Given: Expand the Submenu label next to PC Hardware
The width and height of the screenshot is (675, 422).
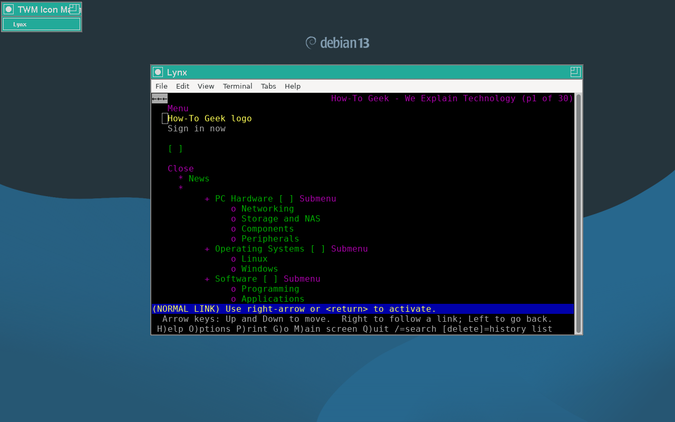Looking at the screenshot, I should [x=318, y=199].
